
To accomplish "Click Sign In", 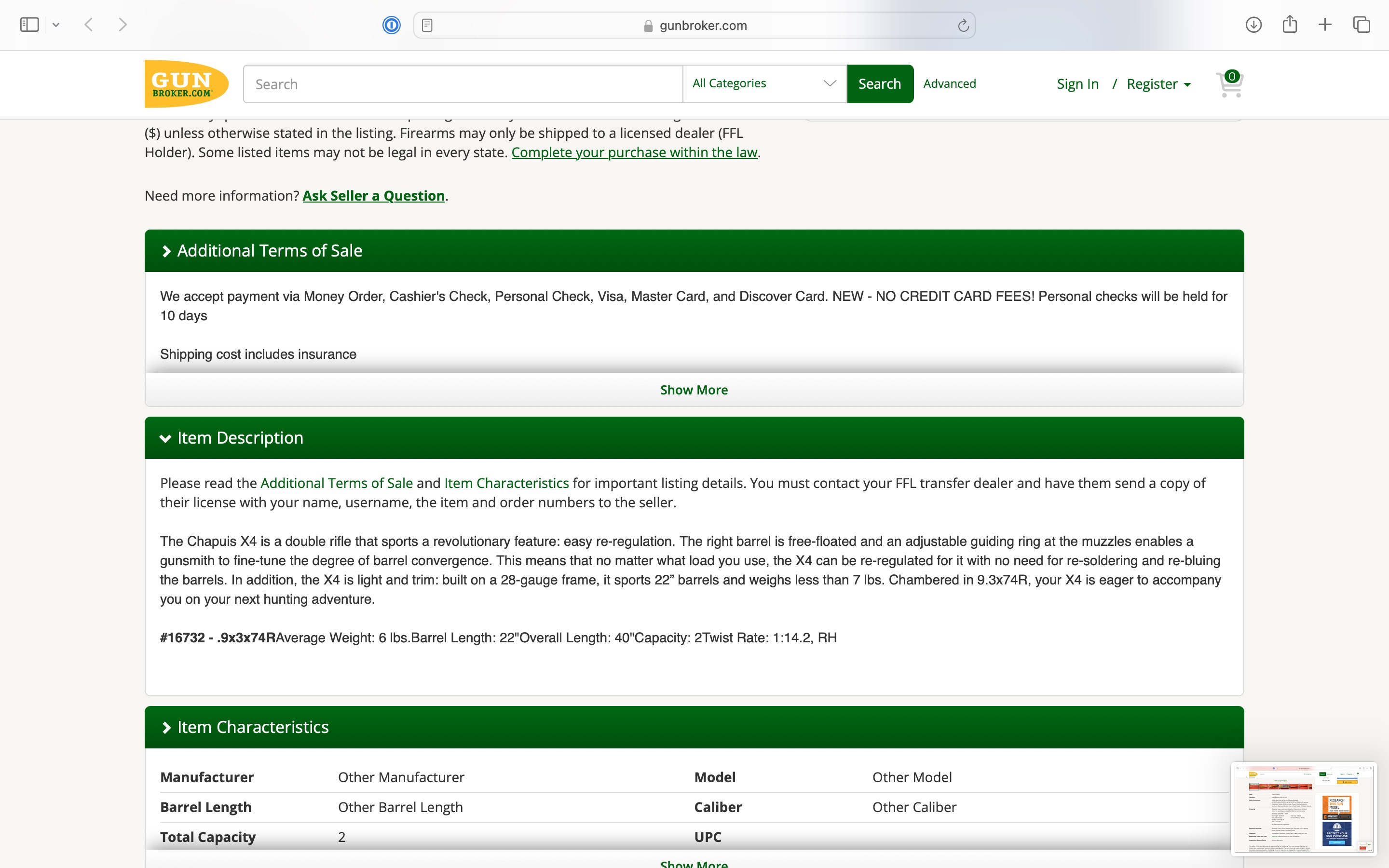I will pyautogui.click(x=1077, y=84).
